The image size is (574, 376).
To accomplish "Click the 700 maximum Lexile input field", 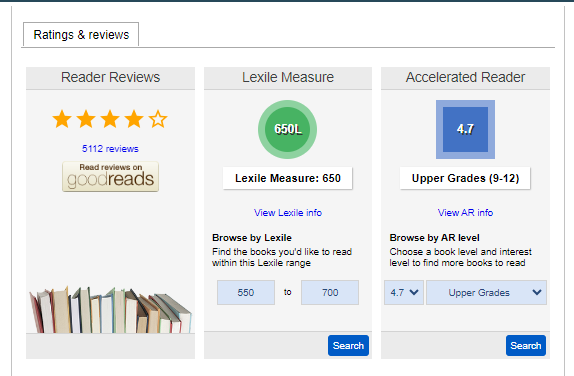I will 330,293.
